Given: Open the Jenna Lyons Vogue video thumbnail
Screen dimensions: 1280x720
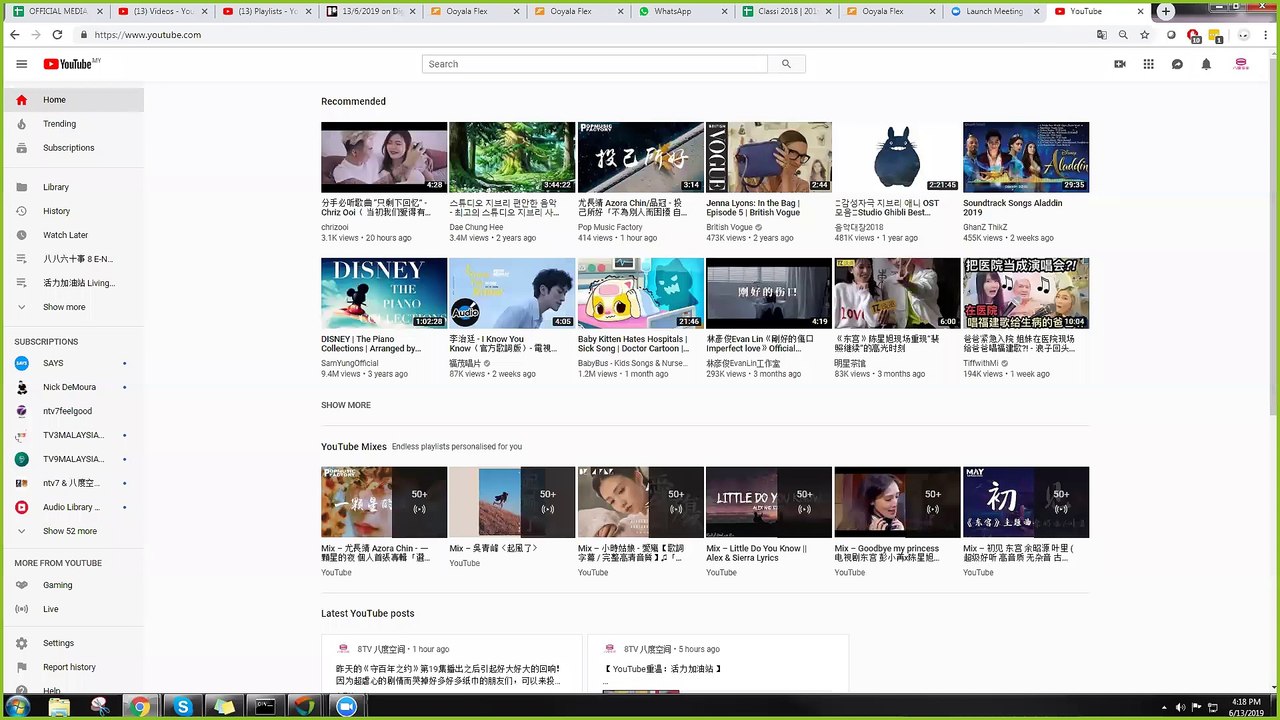Looking at the screenshot, I should (x=769, y=157).
